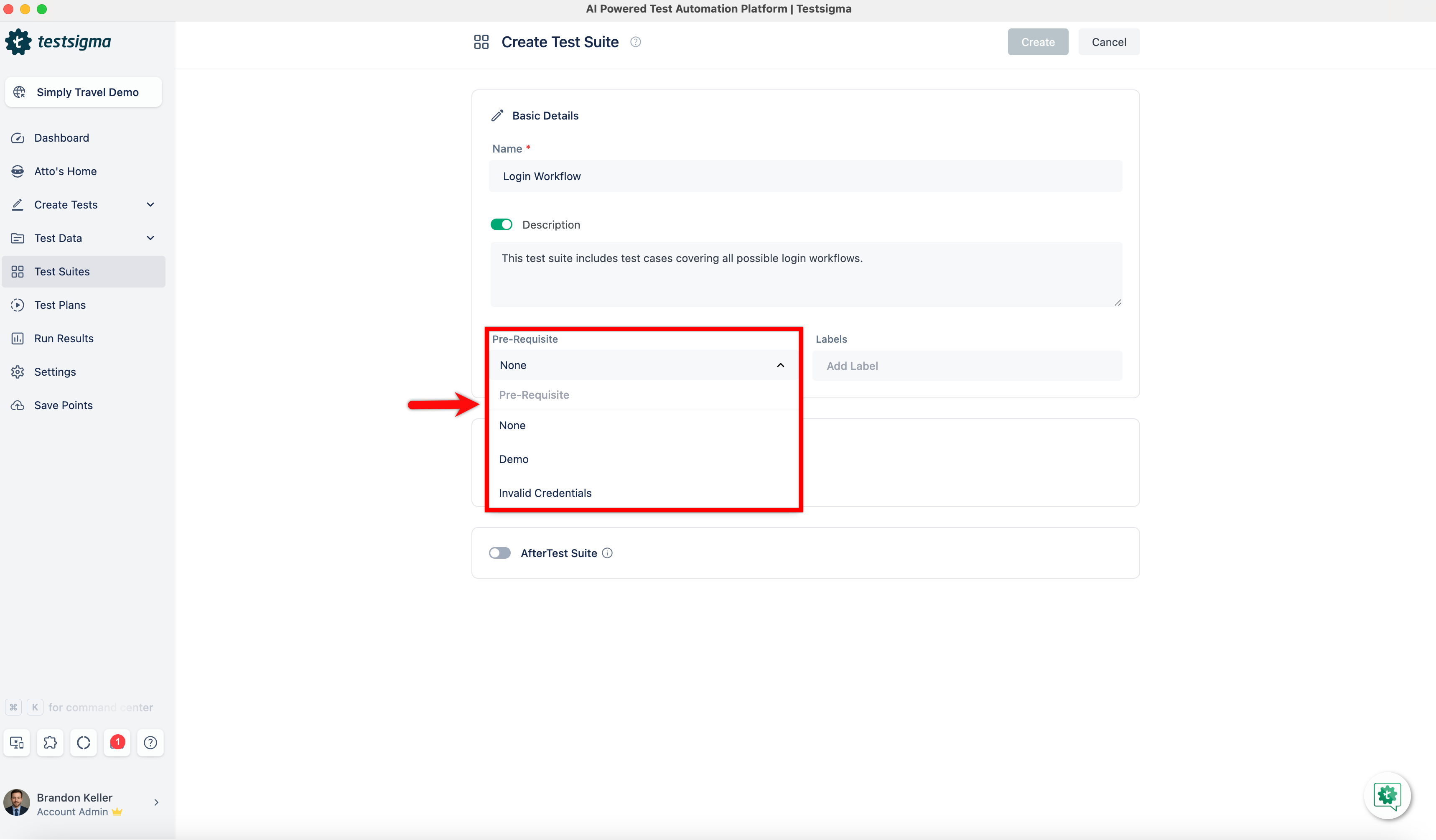Click the Create button

click(1037, 42)
